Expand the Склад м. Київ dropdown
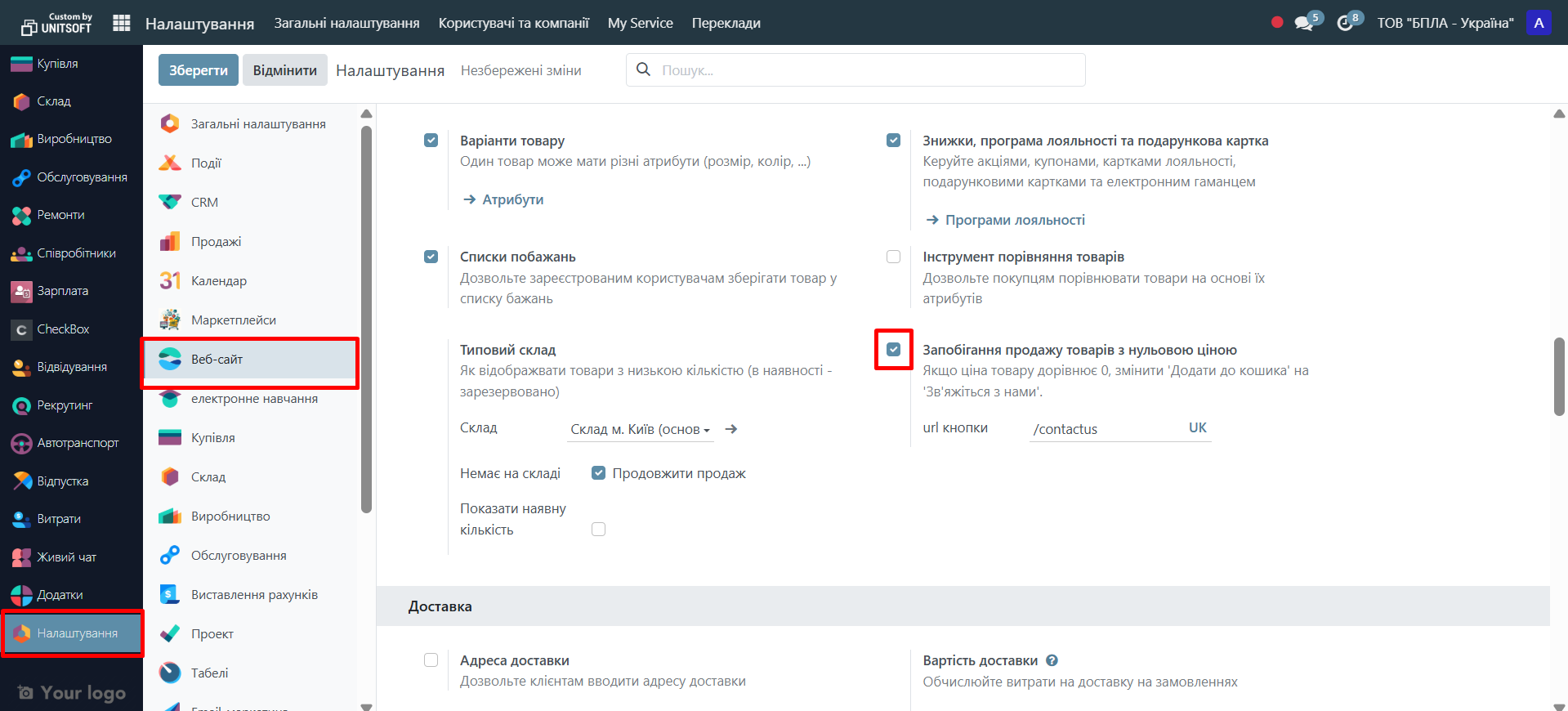 point(640,429)
